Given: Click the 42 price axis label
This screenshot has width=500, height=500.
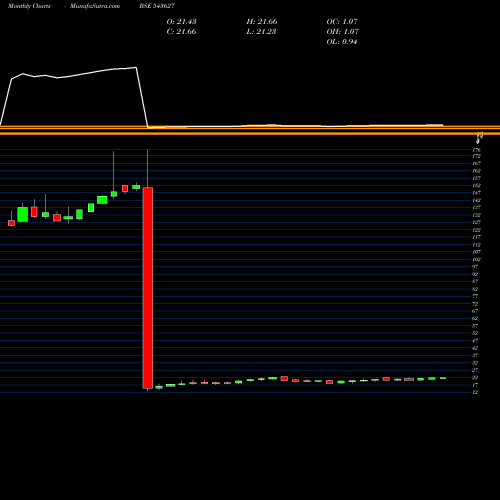Looking at the screenshot, I should [475, 348].
